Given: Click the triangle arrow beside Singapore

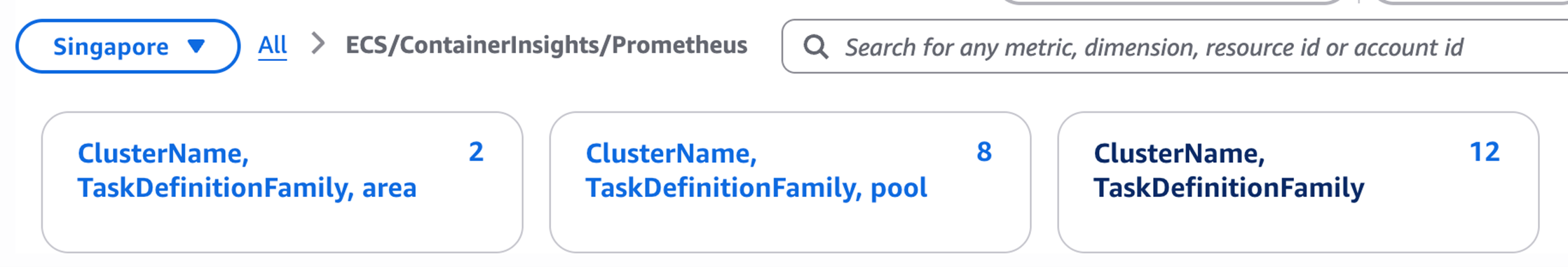Looking at the screenshot, I should (x=196, y=46).
